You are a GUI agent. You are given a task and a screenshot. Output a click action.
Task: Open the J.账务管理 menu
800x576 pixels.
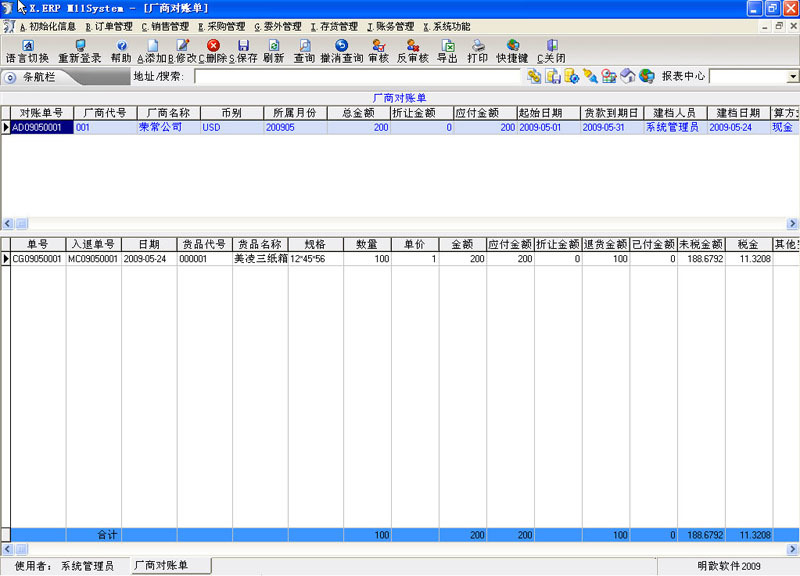(x=390, y=27)
